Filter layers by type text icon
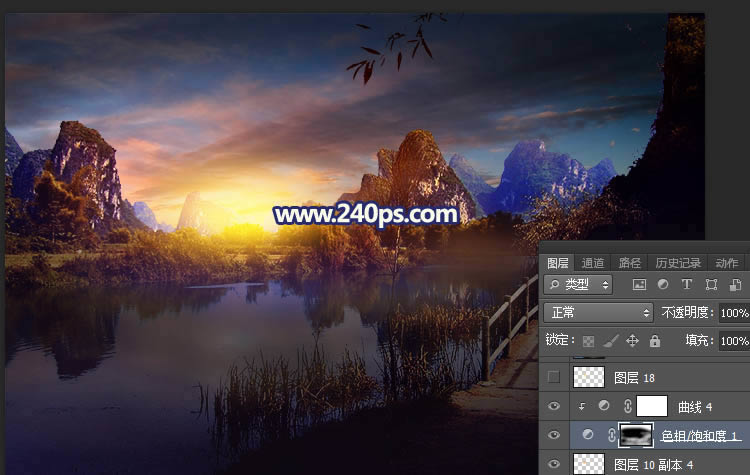Image resolution: width=750 pixels, height=475 pixels. (685, 285)
